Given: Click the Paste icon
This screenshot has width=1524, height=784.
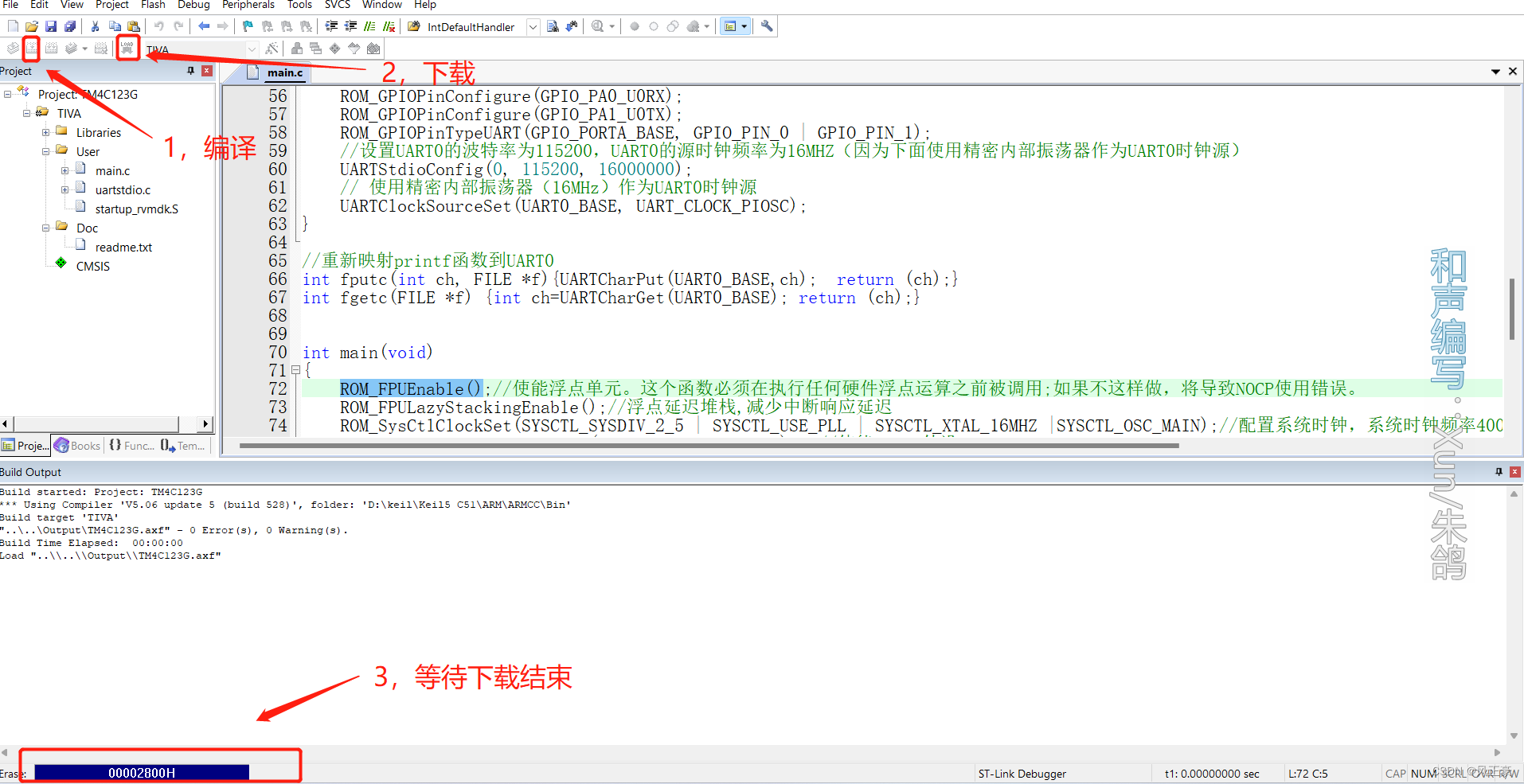Looking at the screenshot, I should coord(134,26).
